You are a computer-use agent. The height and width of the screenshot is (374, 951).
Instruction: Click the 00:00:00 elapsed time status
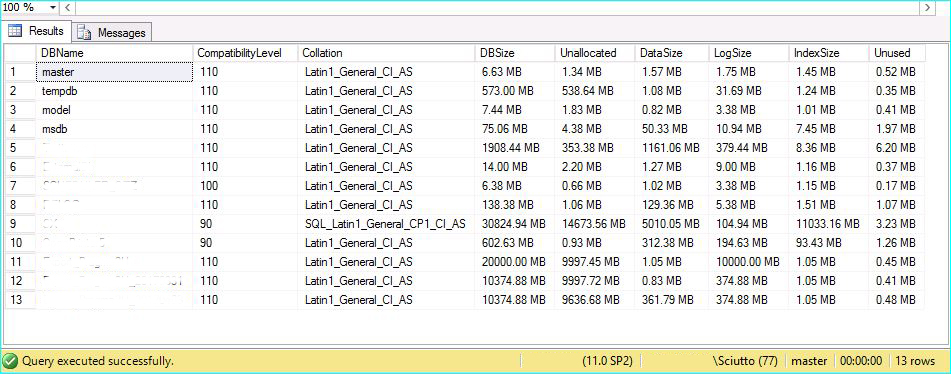pos(861,361)
